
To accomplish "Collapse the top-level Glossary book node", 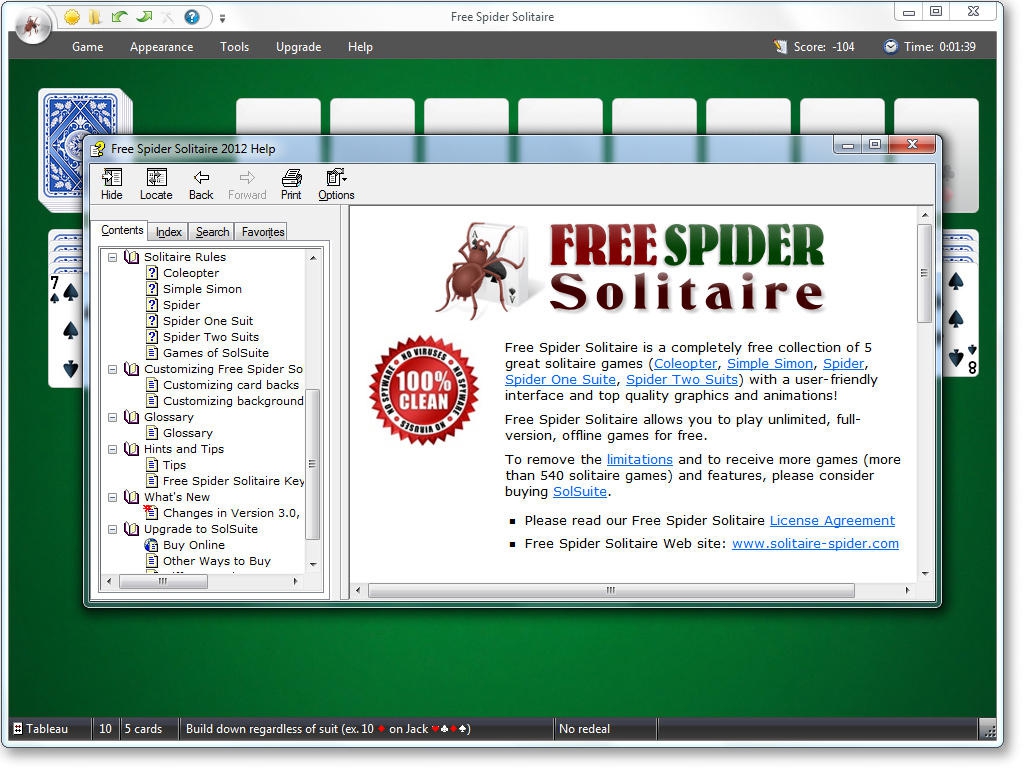I will tap(112, 417).
